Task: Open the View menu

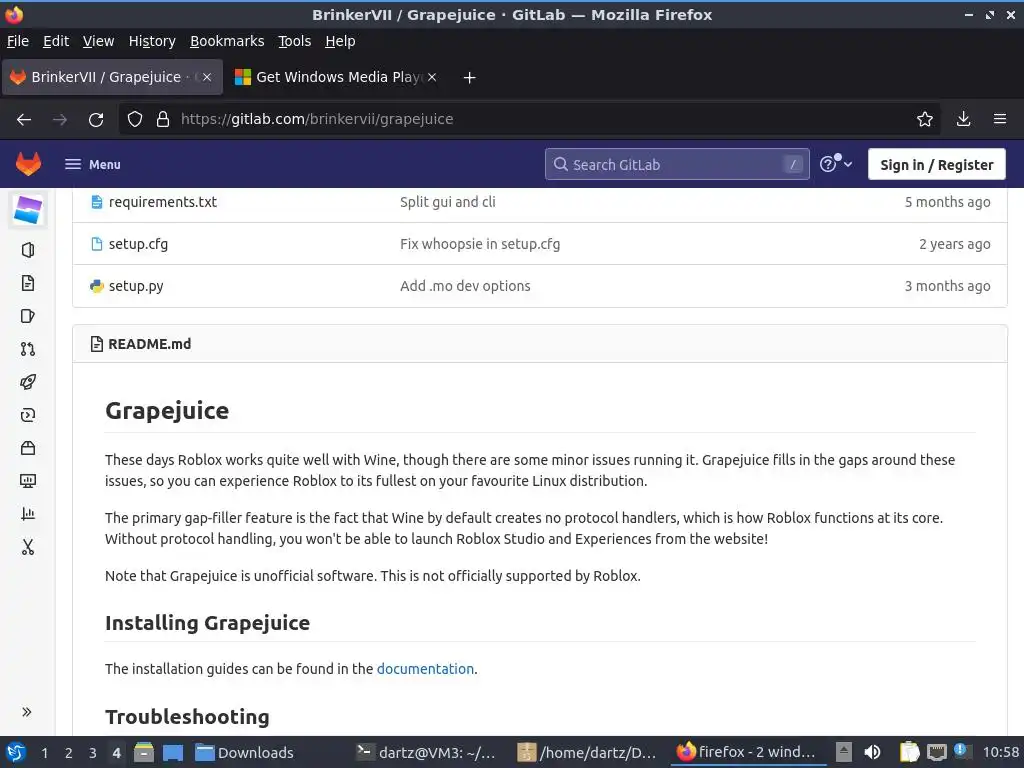Action: click(98, 41)
